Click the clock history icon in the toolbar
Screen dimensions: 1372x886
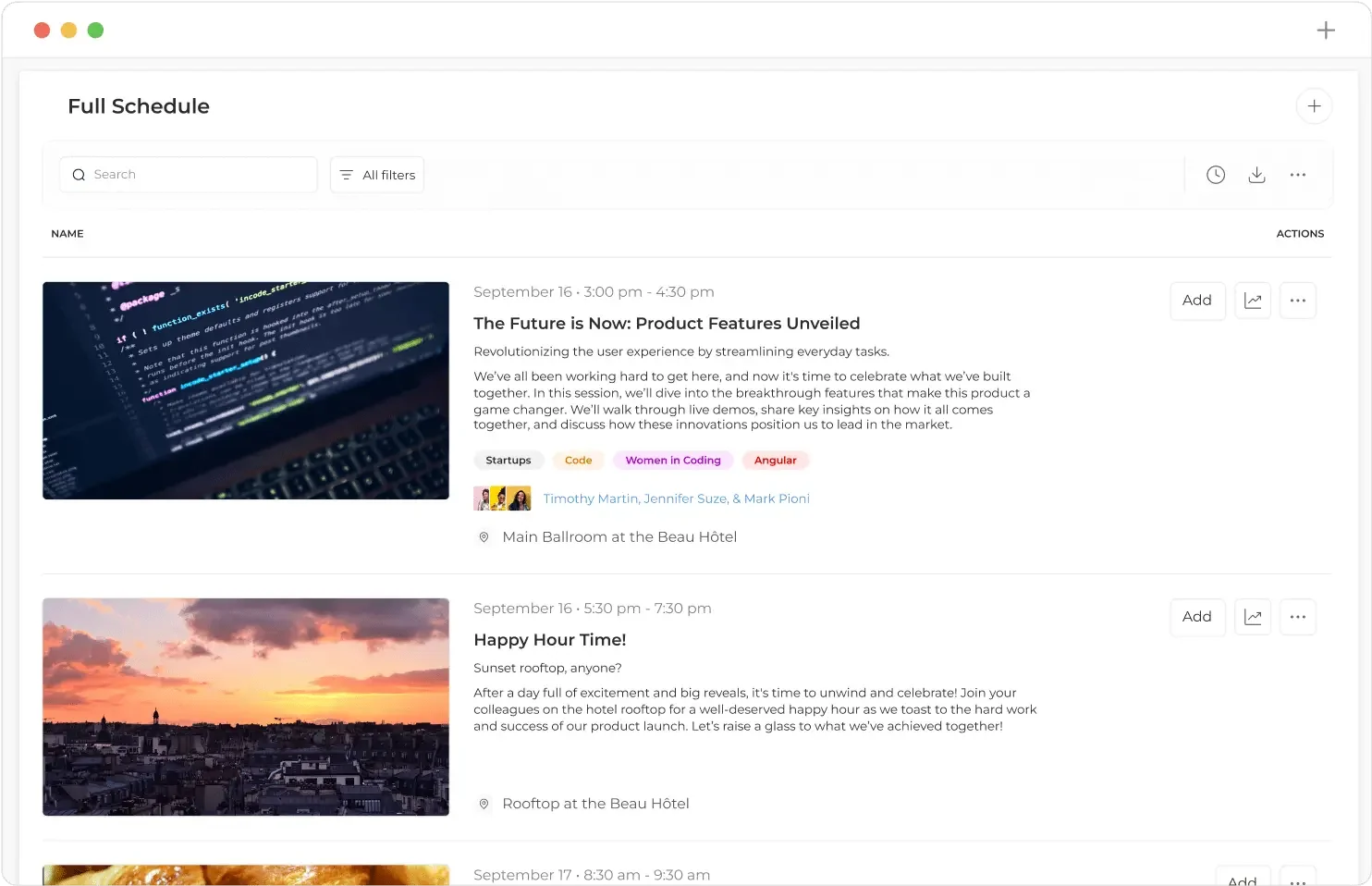pyautogui.click(x=1216, y=175)
